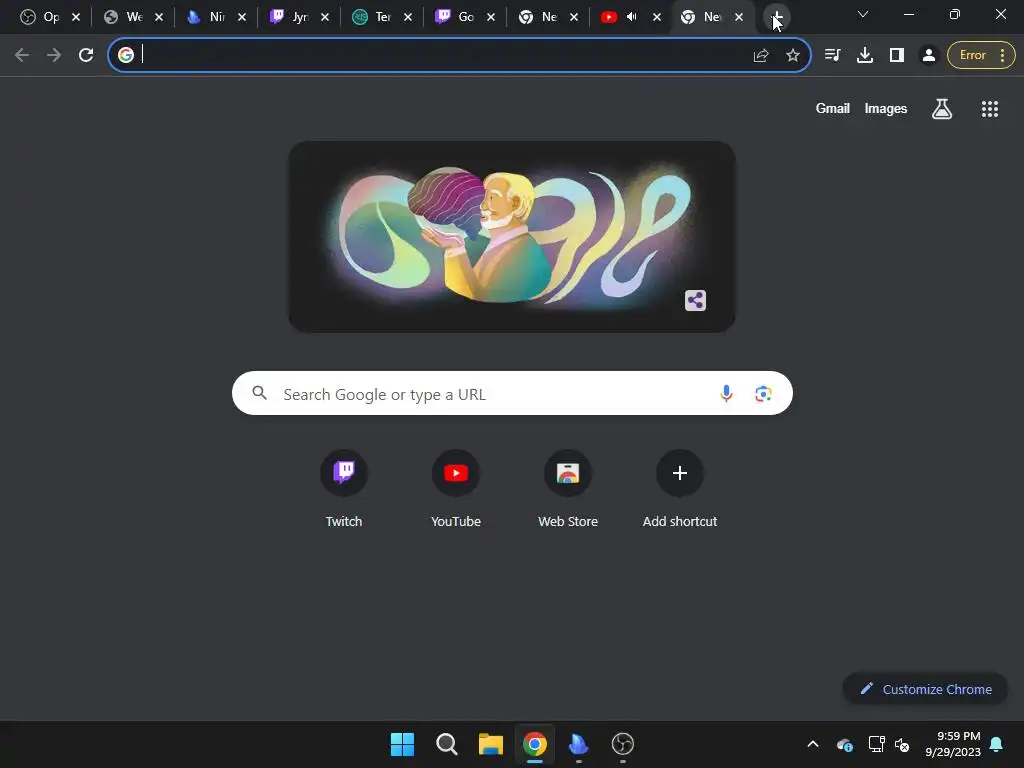The image size is (1024, 768).
Task: Reload the page with the refresh icon
Action: tap(86, 56)
